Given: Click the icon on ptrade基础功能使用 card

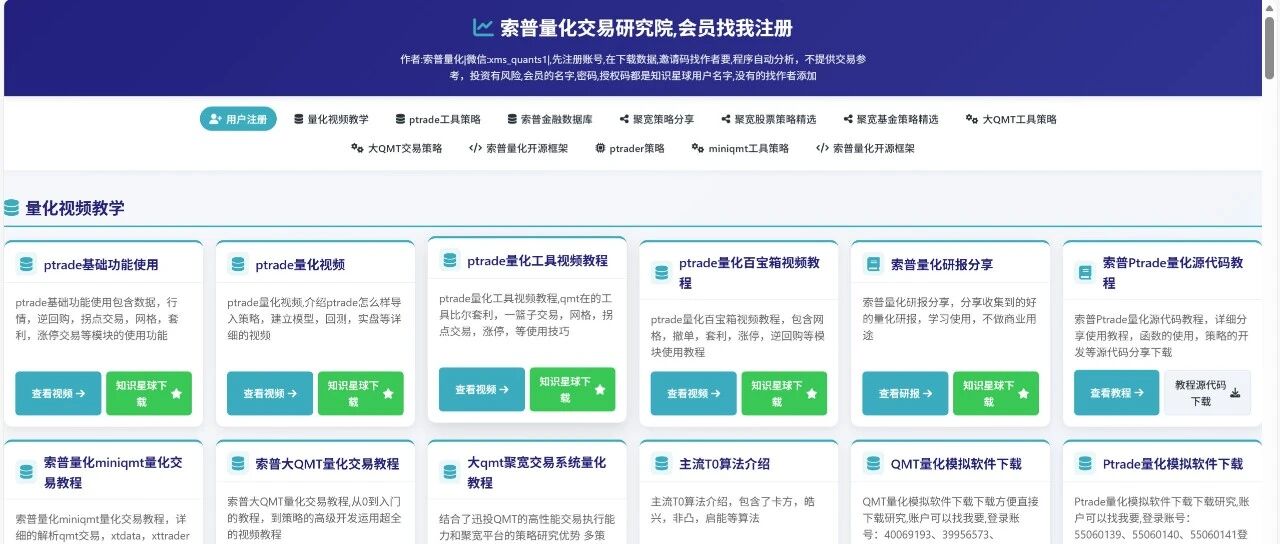Looking at the screenshot, I should point(26,265).
